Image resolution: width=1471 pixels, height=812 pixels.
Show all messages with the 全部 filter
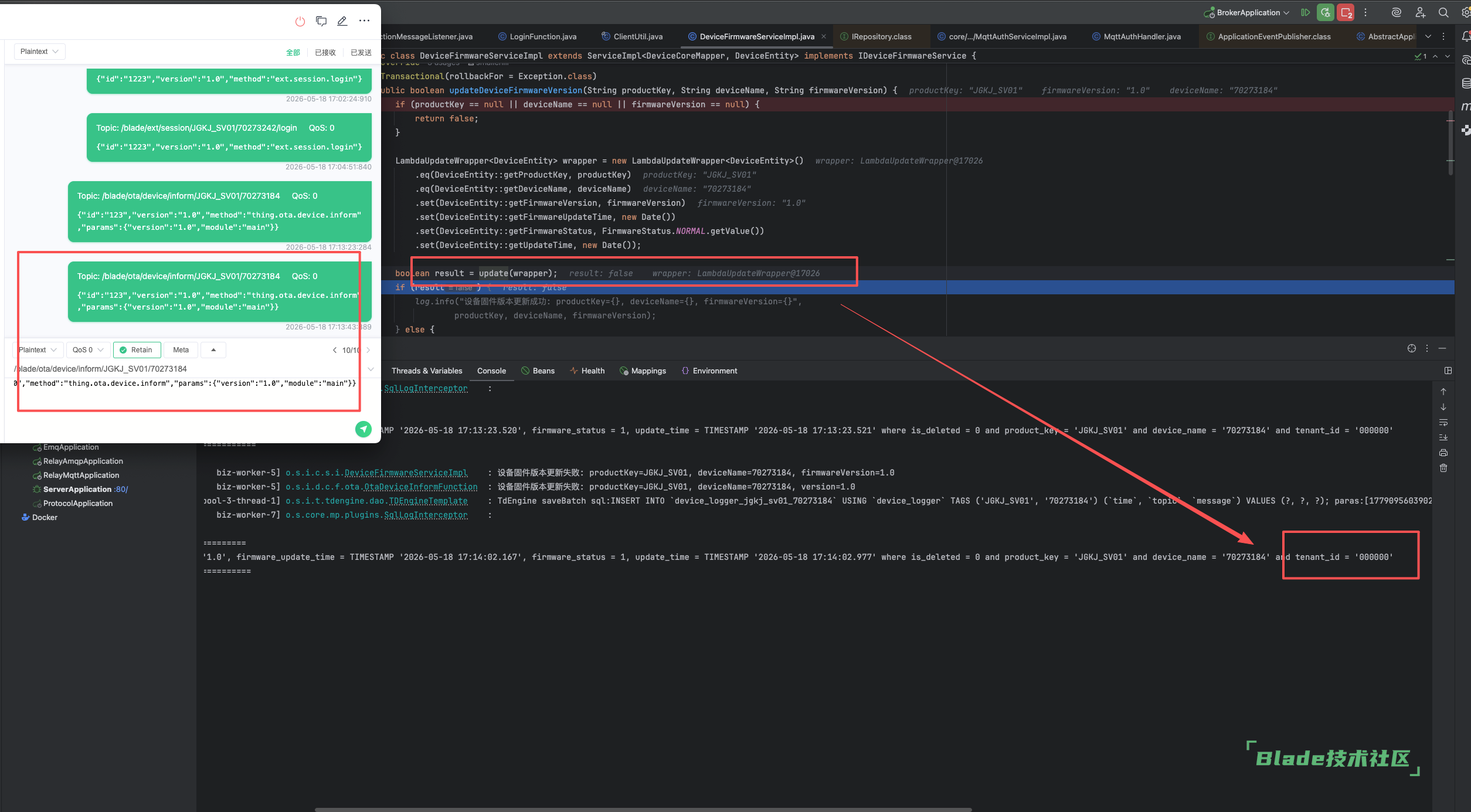(x=293, y=52)
